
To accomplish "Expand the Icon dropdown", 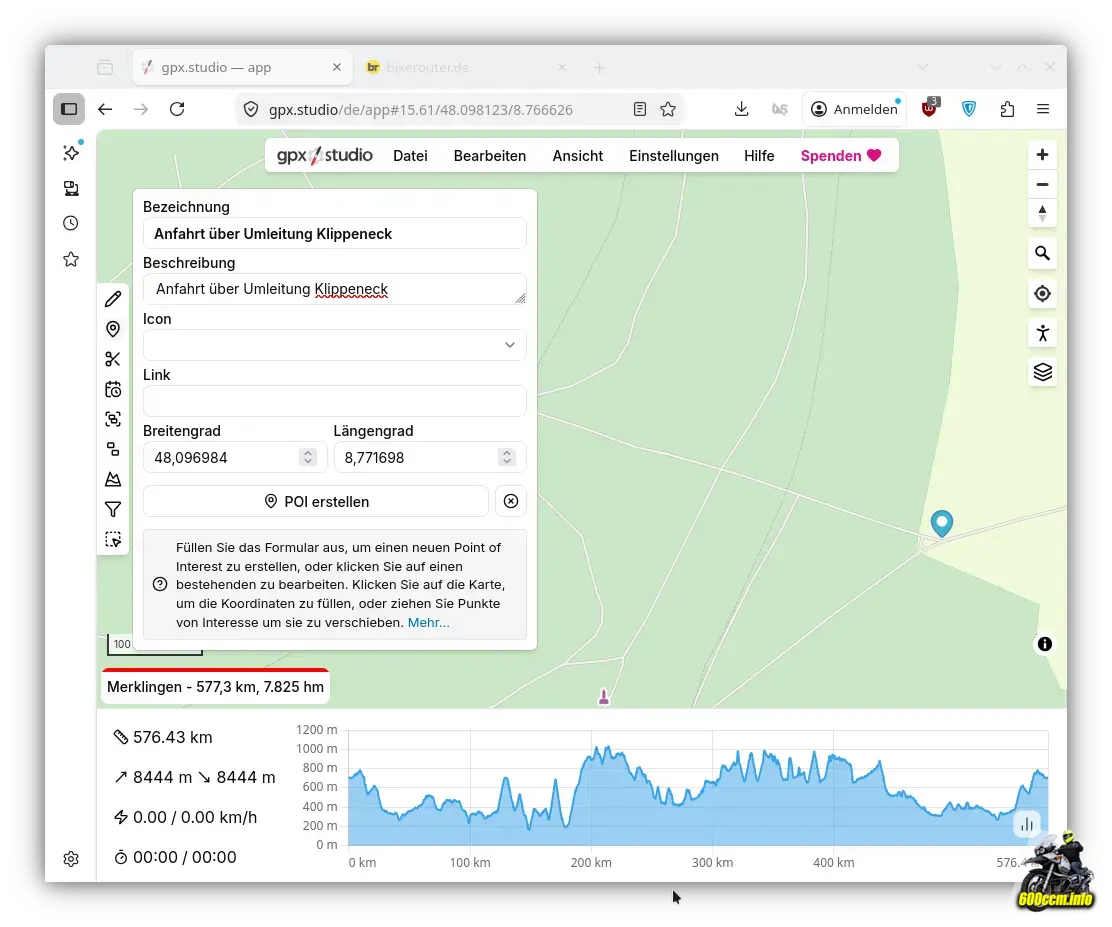I will click(334, 345).
